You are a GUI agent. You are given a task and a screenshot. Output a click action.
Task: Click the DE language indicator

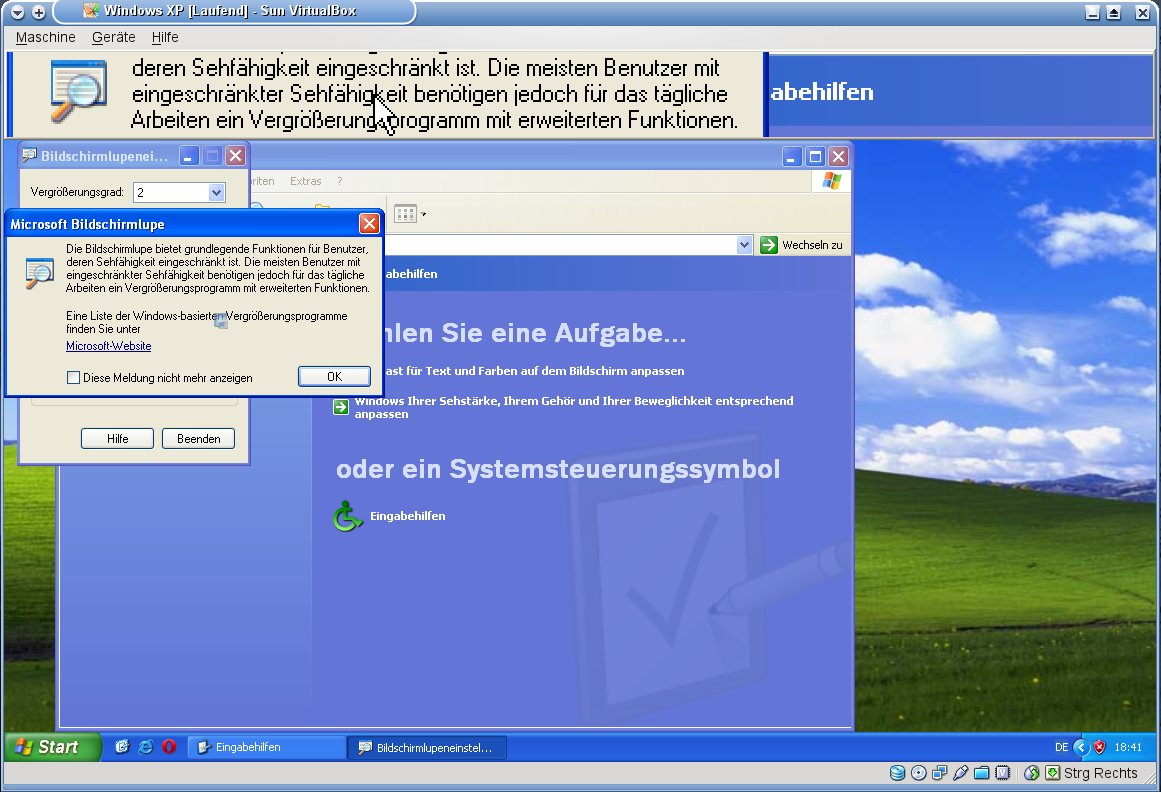tap(1061, 748)
